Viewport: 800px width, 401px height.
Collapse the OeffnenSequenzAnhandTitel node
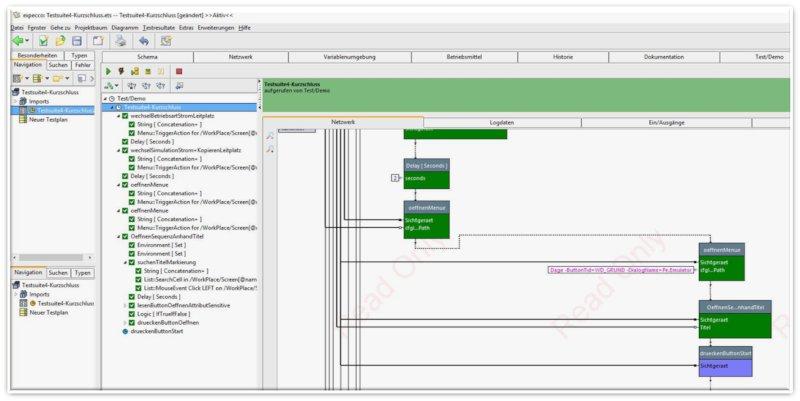click(119, 237)
